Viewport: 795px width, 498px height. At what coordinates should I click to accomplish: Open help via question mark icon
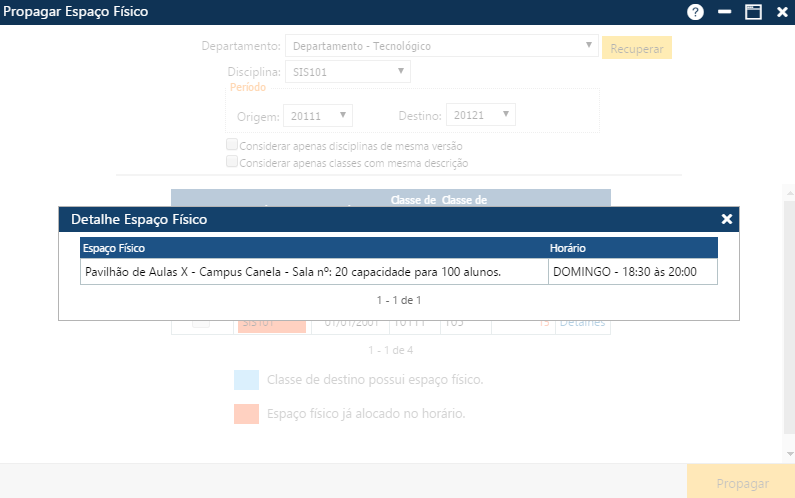pyautogui.click(x=695, y=12)
